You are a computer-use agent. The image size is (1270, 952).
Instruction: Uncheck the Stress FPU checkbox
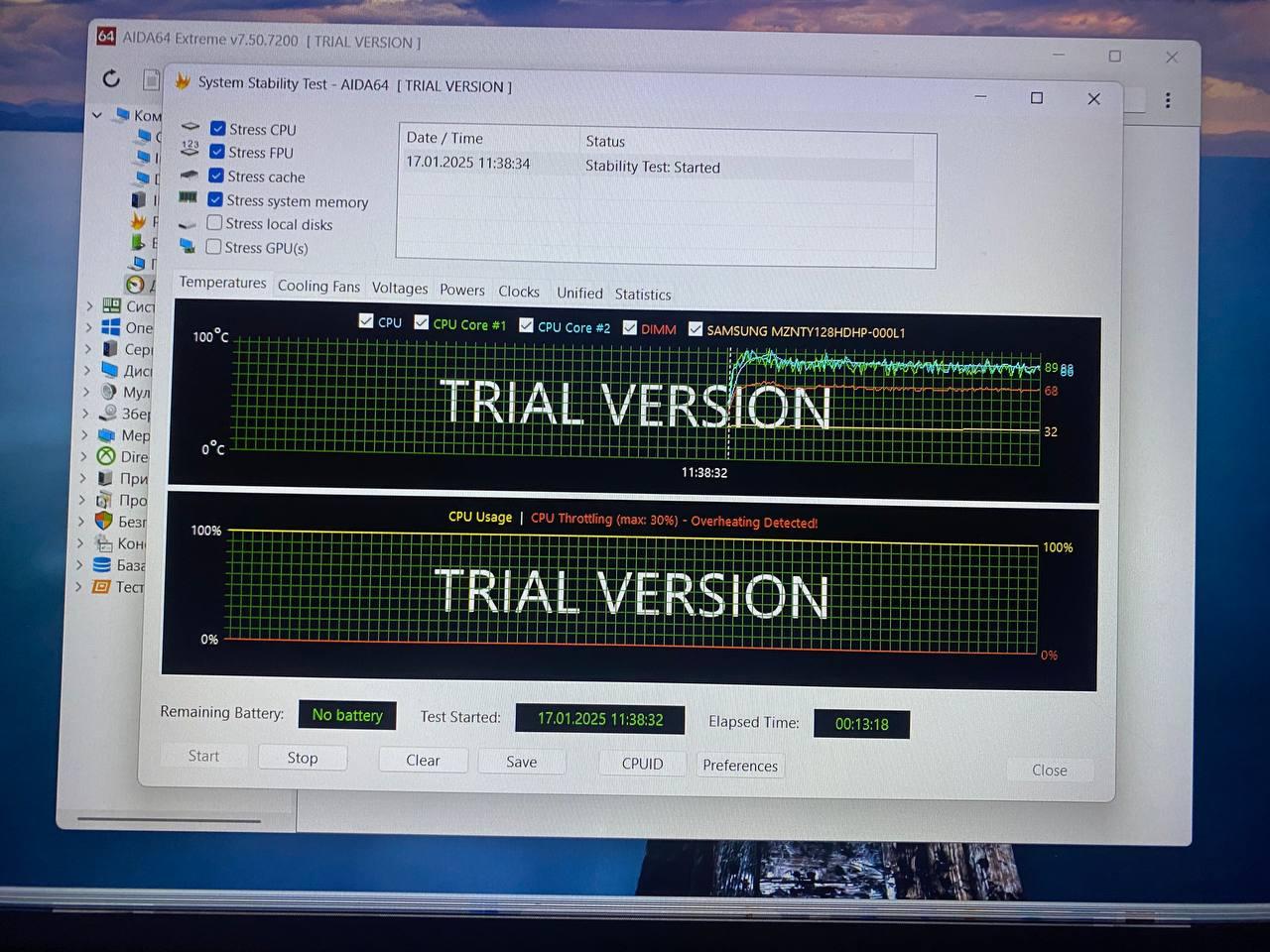(x=217, y=152)
